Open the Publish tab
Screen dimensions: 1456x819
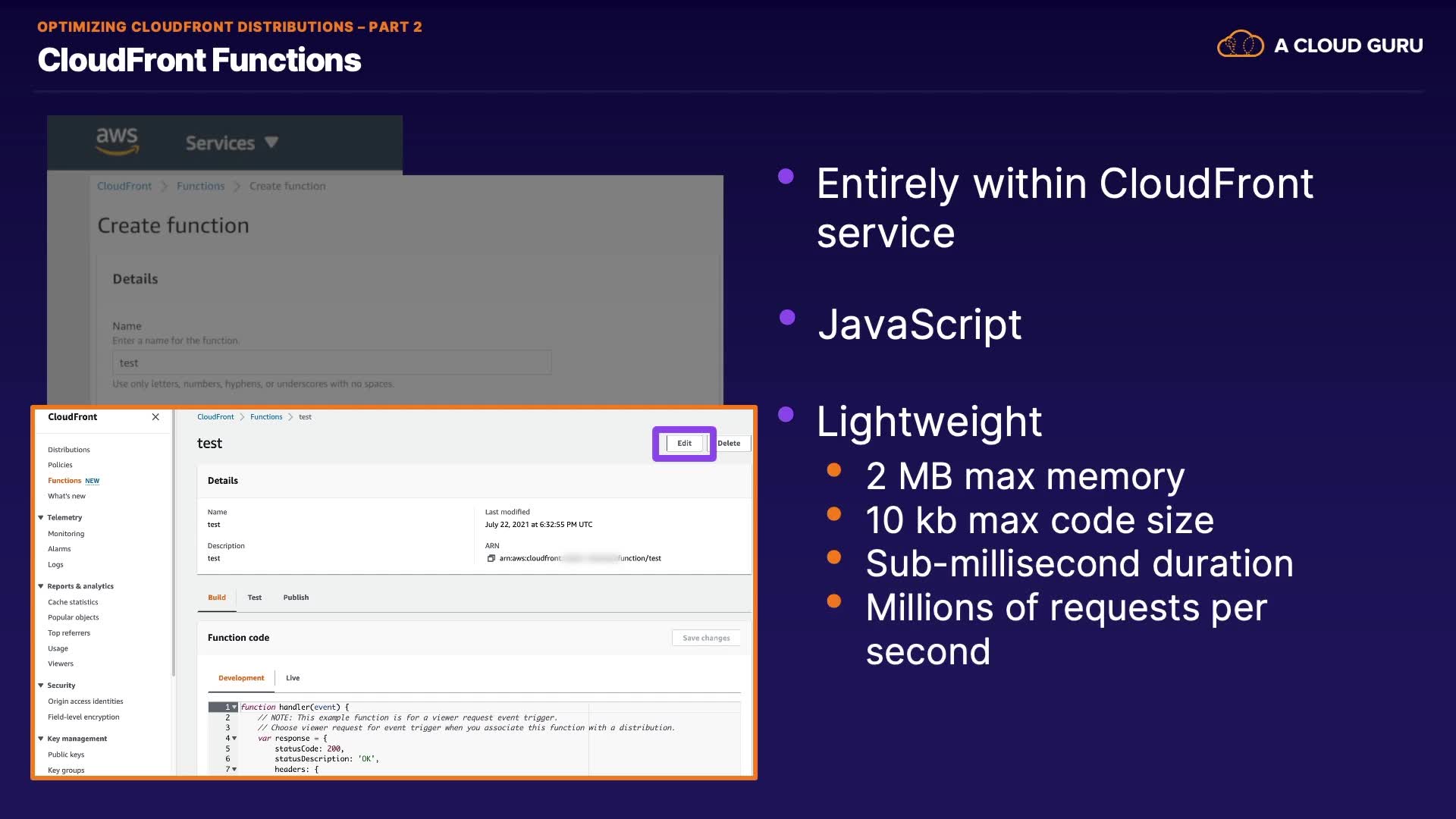(296, 598)
